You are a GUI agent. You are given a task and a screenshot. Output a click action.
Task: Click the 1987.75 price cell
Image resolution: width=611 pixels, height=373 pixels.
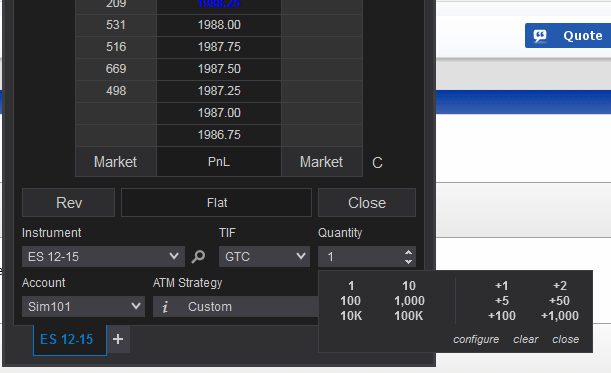[219, 47]
